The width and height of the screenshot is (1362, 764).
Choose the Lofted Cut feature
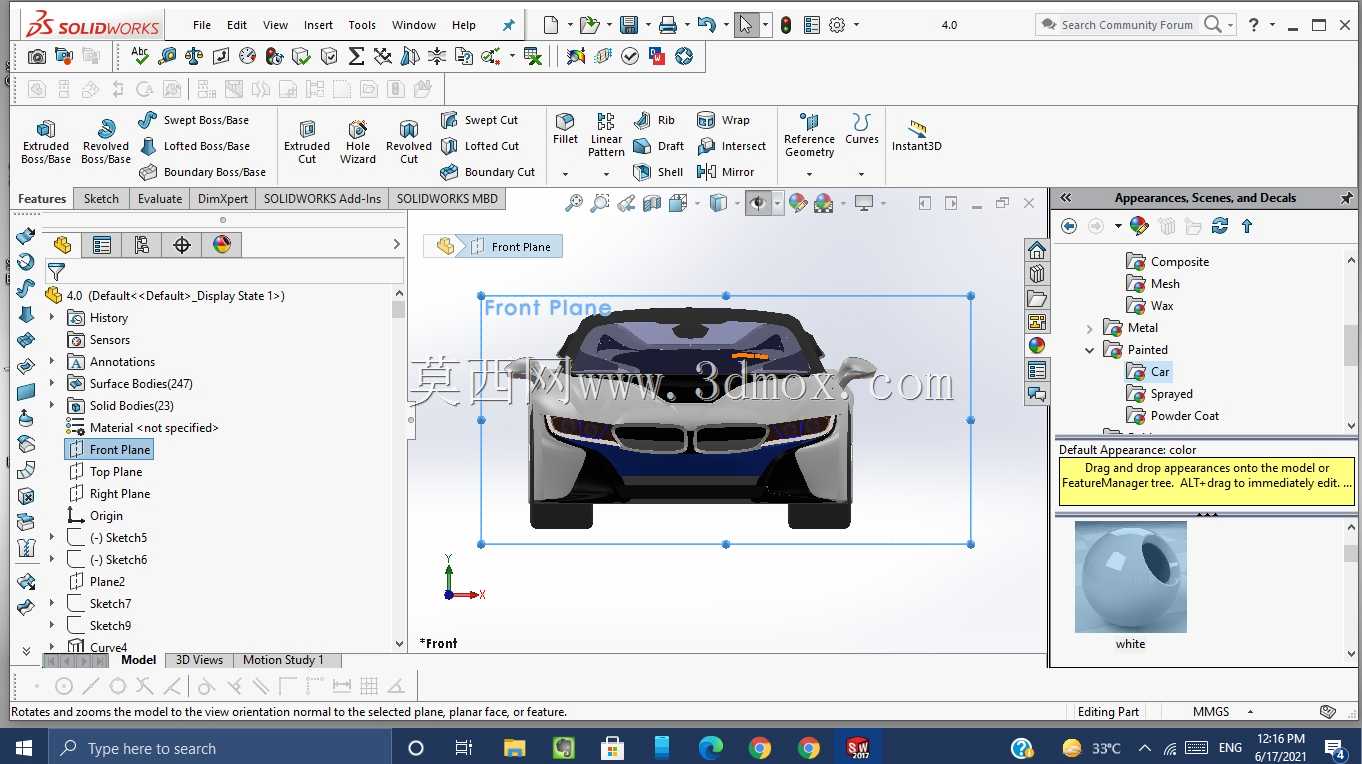pos(480,146)
